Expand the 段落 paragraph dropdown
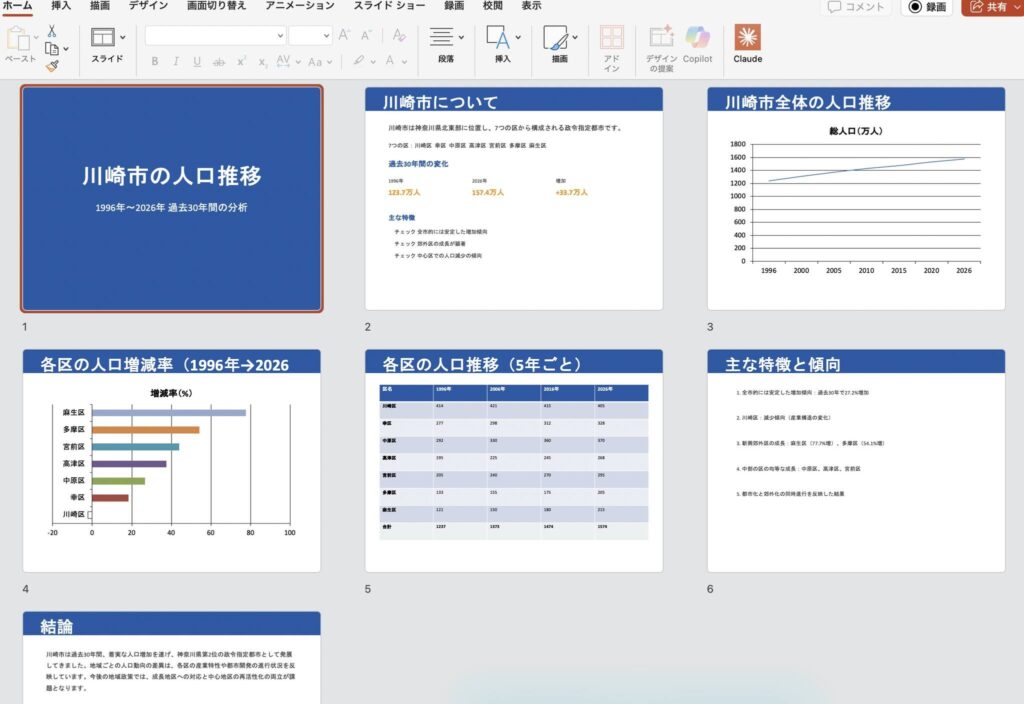 461,37
